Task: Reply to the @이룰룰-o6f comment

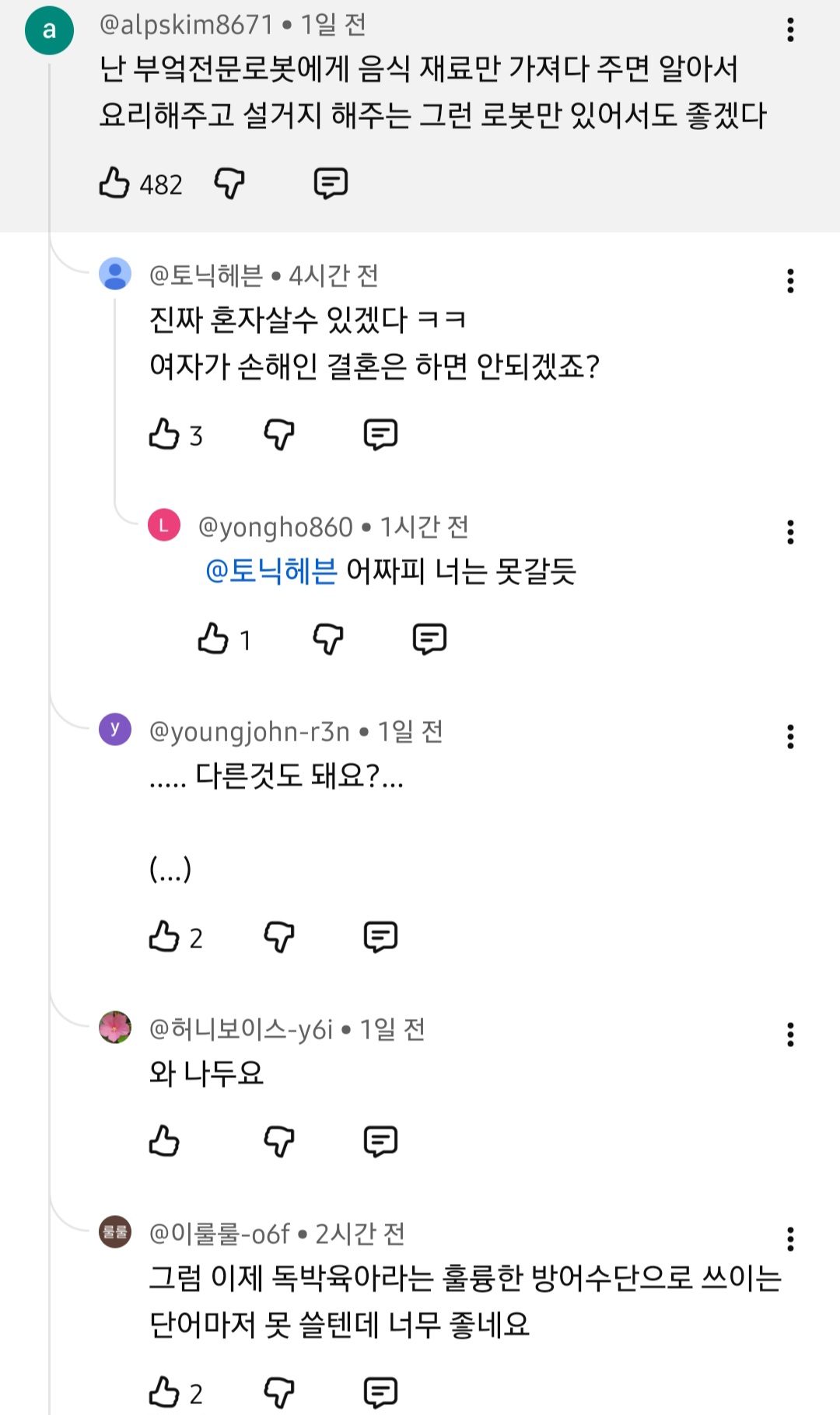Action: click(380, 1392)
